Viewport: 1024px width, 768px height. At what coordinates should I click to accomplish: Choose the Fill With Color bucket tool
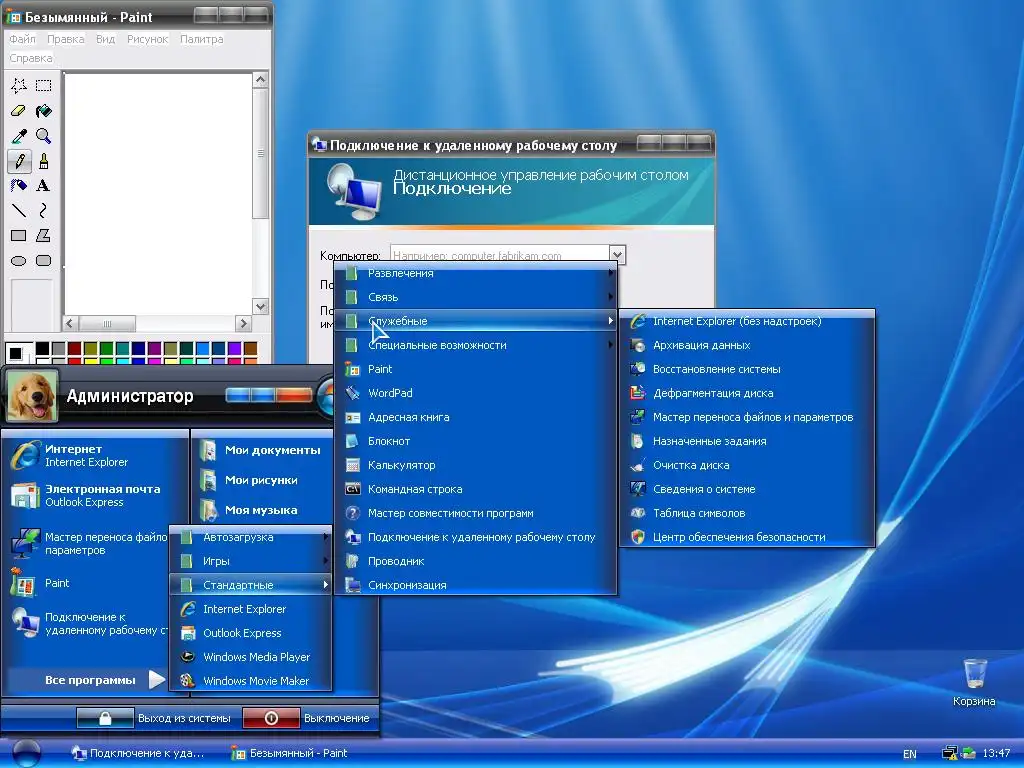click(x=44, y=111)
